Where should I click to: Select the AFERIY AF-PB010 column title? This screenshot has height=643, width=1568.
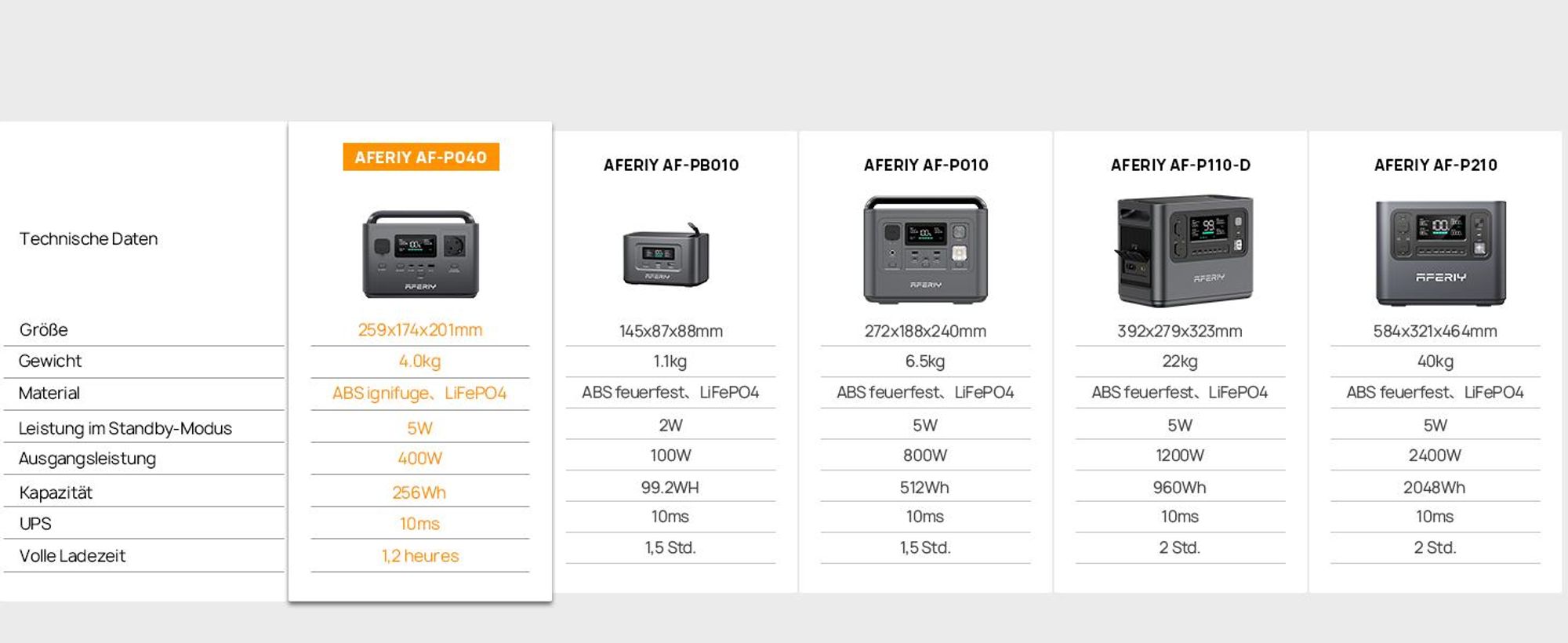click(671, 165)
